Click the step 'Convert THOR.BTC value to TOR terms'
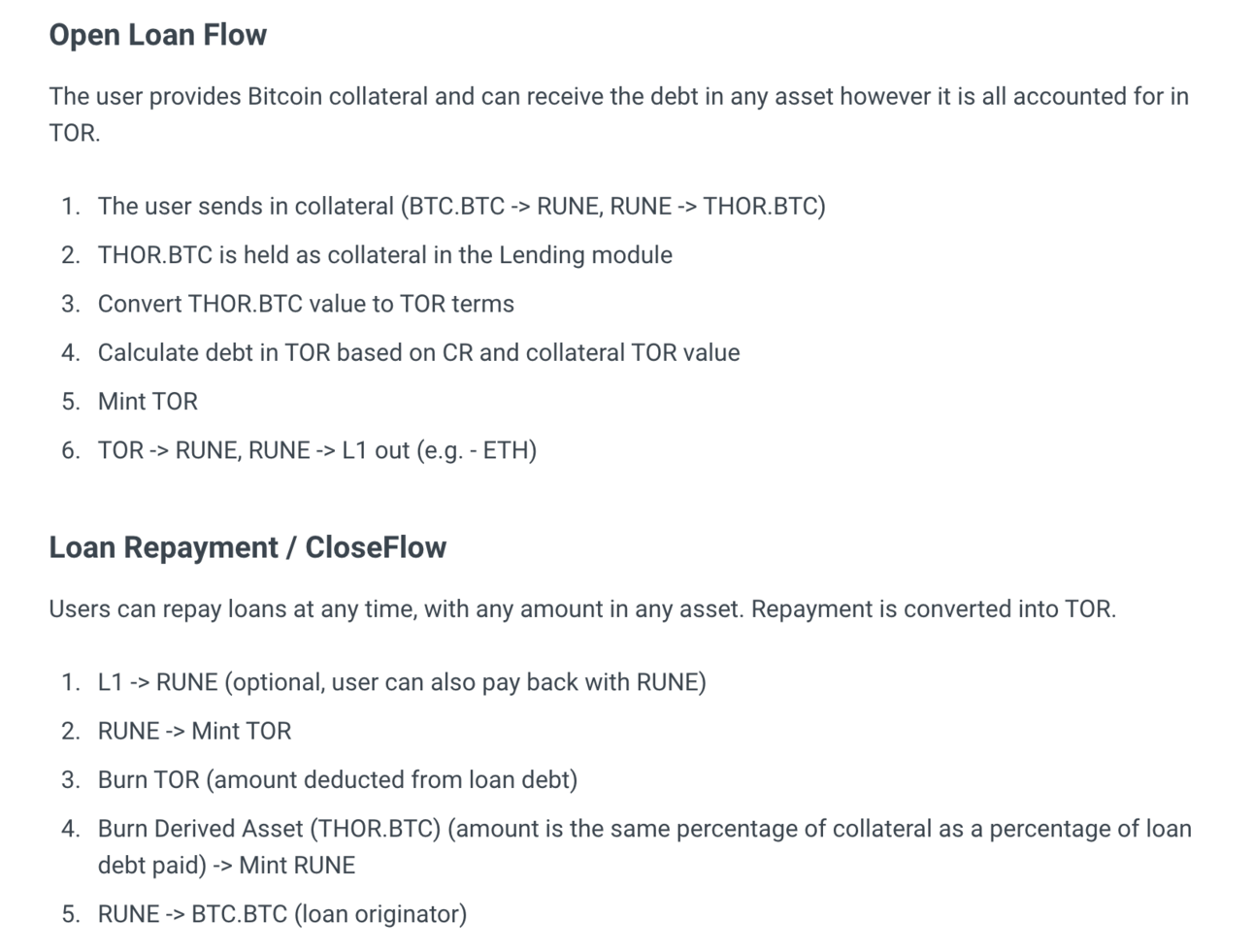Screen dimensions: 1254x952 (306, 304)
